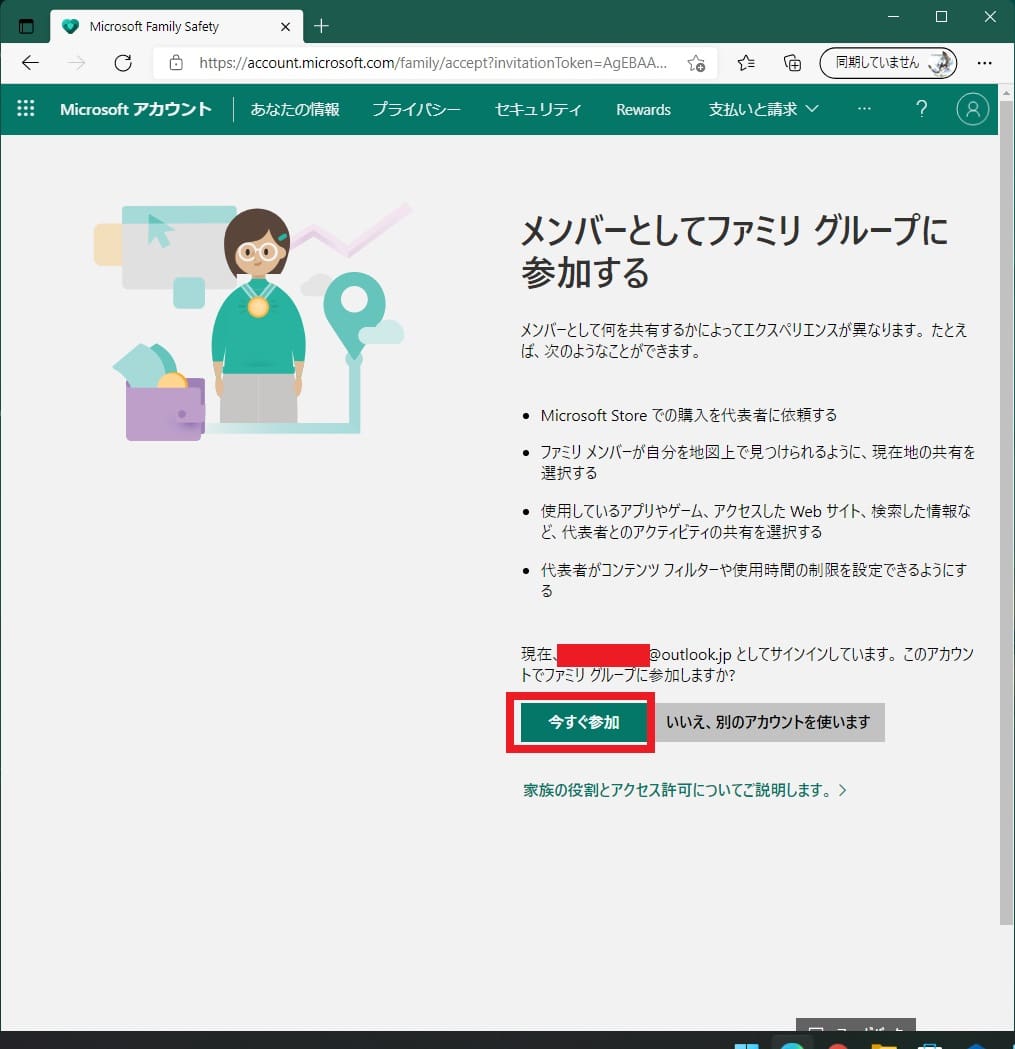
Task: Open the ellipsis overflow menu in the navigation bar
Action: pos(864,109)
